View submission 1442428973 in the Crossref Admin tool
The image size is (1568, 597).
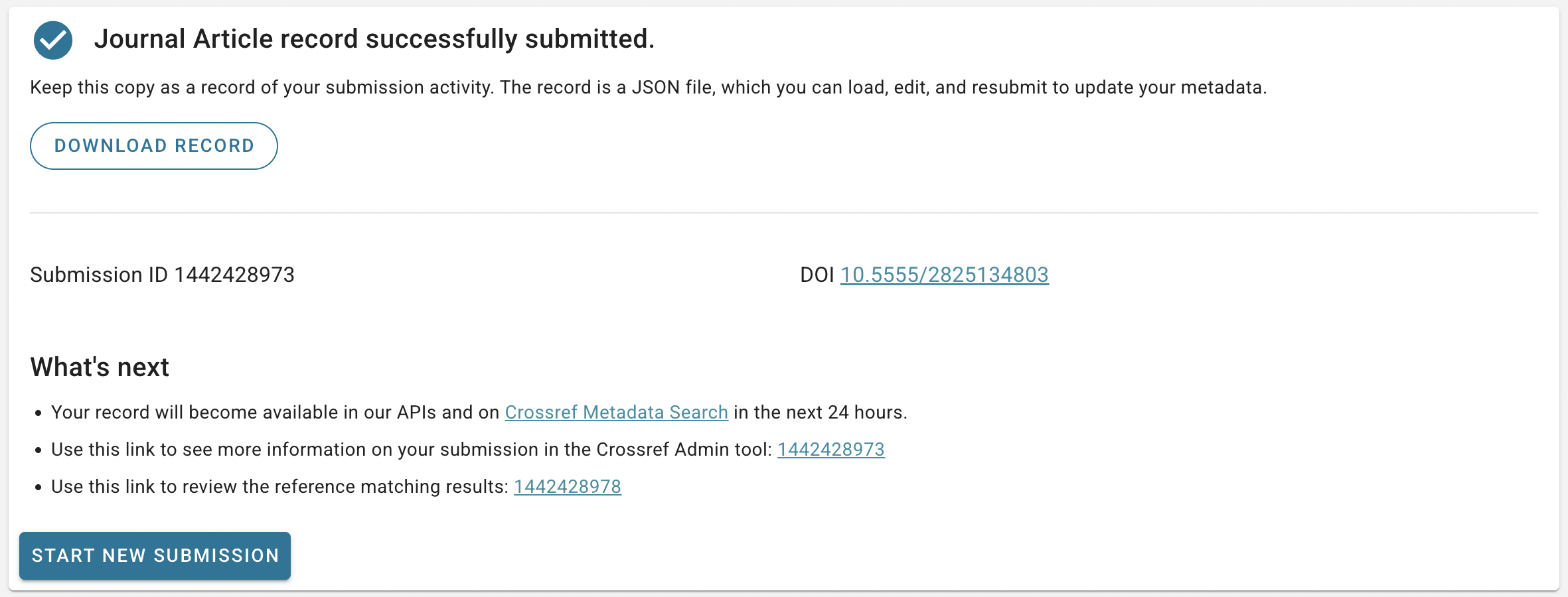(831, 449)
